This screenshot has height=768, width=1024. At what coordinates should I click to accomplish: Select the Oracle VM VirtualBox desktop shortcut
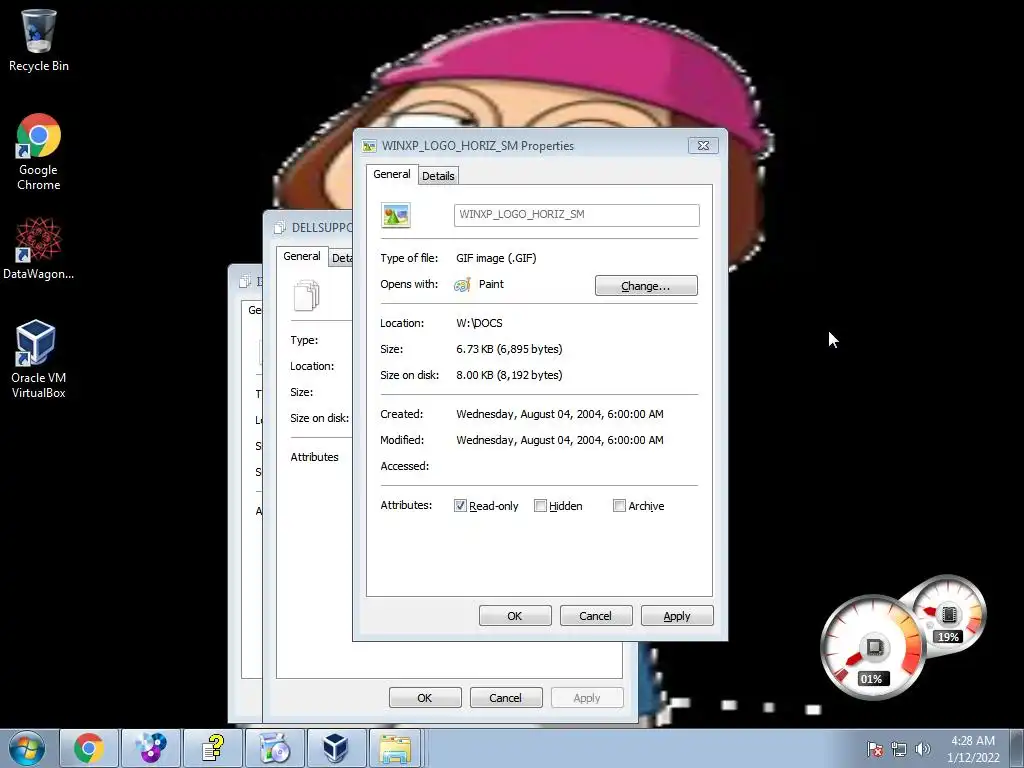[39, 359]
